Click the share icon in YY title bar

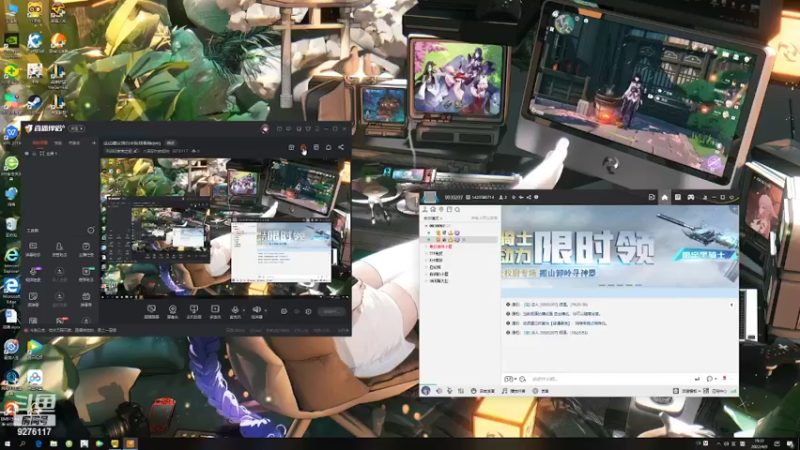pyautogui.click(x=529, y=197)
